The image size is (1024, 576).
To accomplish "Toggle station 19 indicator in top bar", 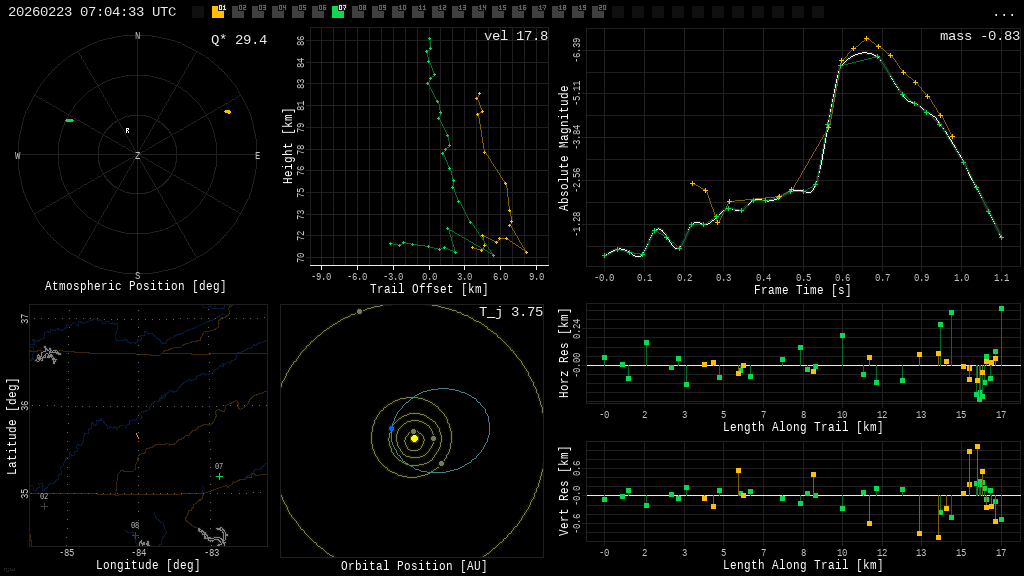I will (x=578, y=12).
